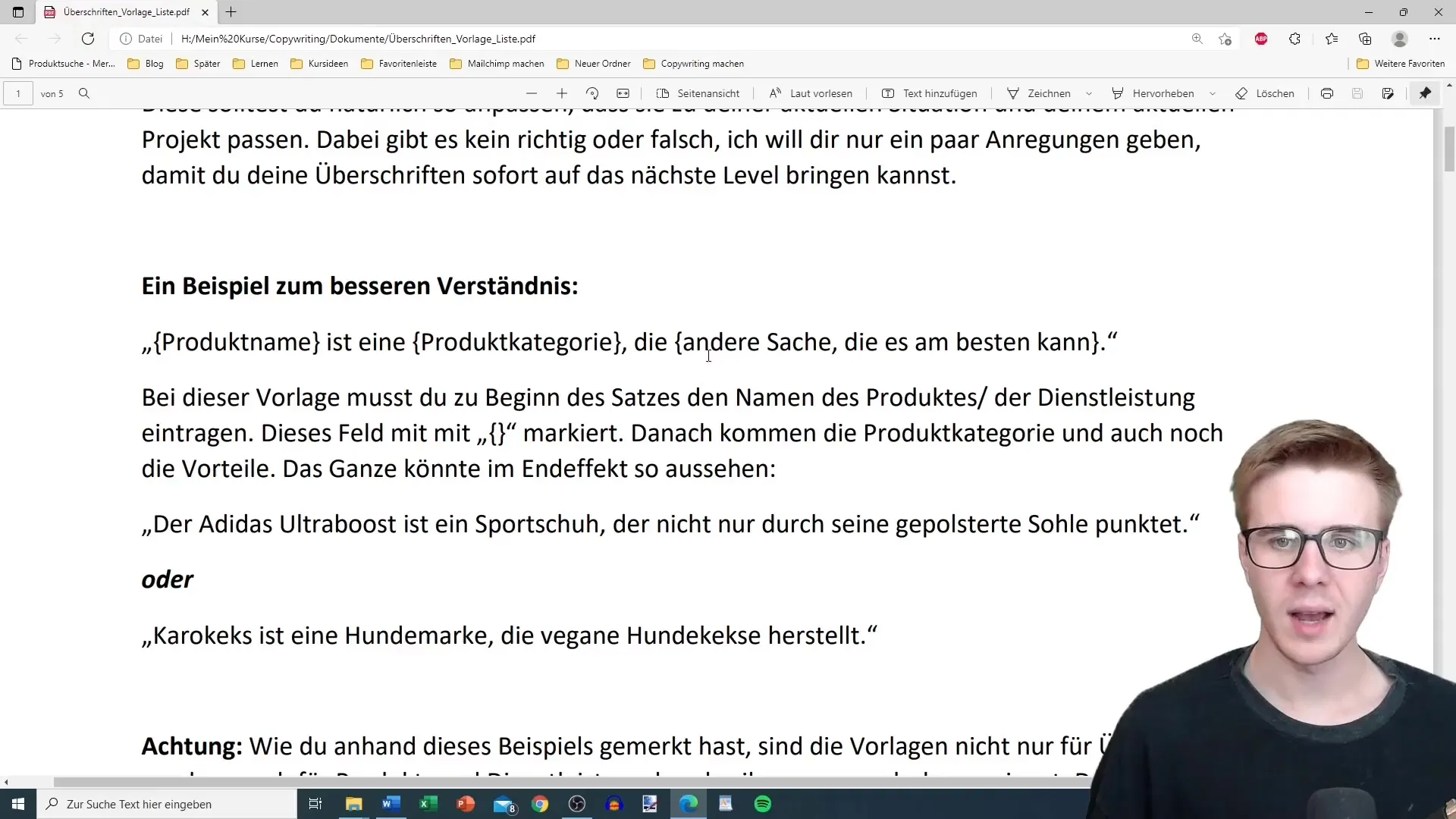Open the Produktsuche bookmark

point(64,64)
